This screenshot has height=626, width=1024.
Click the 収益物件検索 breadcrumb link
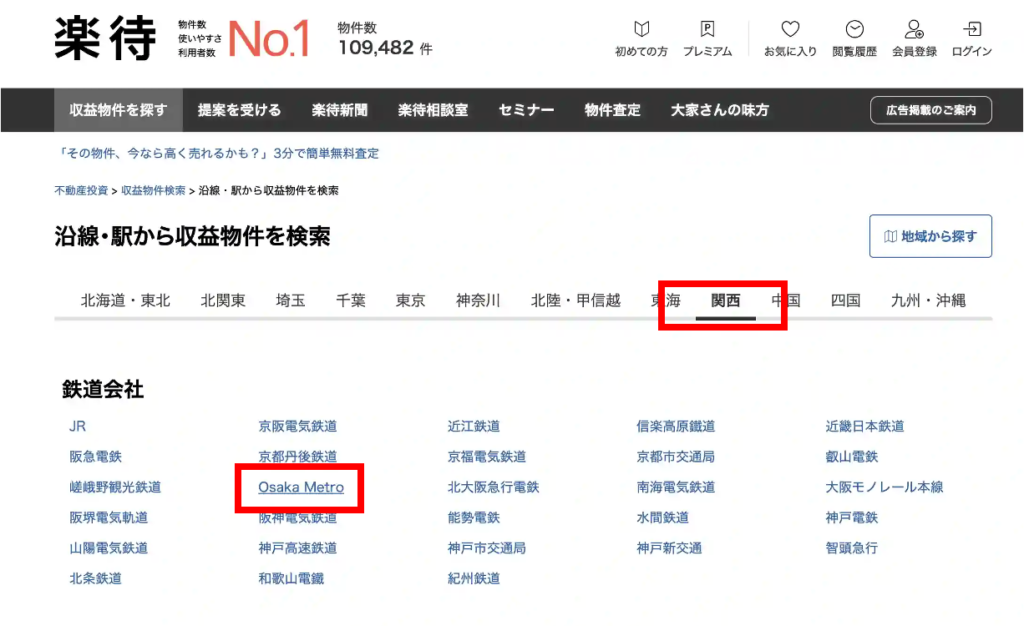coord(153,190)
